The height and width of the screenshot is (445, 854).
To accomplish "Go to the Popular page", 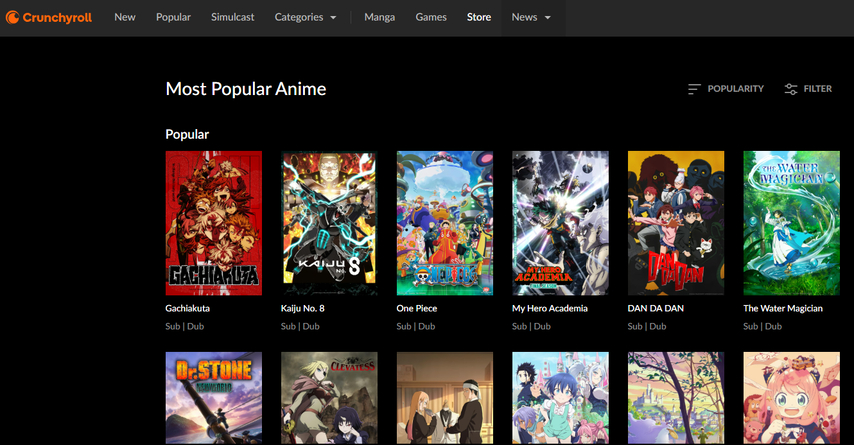I will 173,17.
